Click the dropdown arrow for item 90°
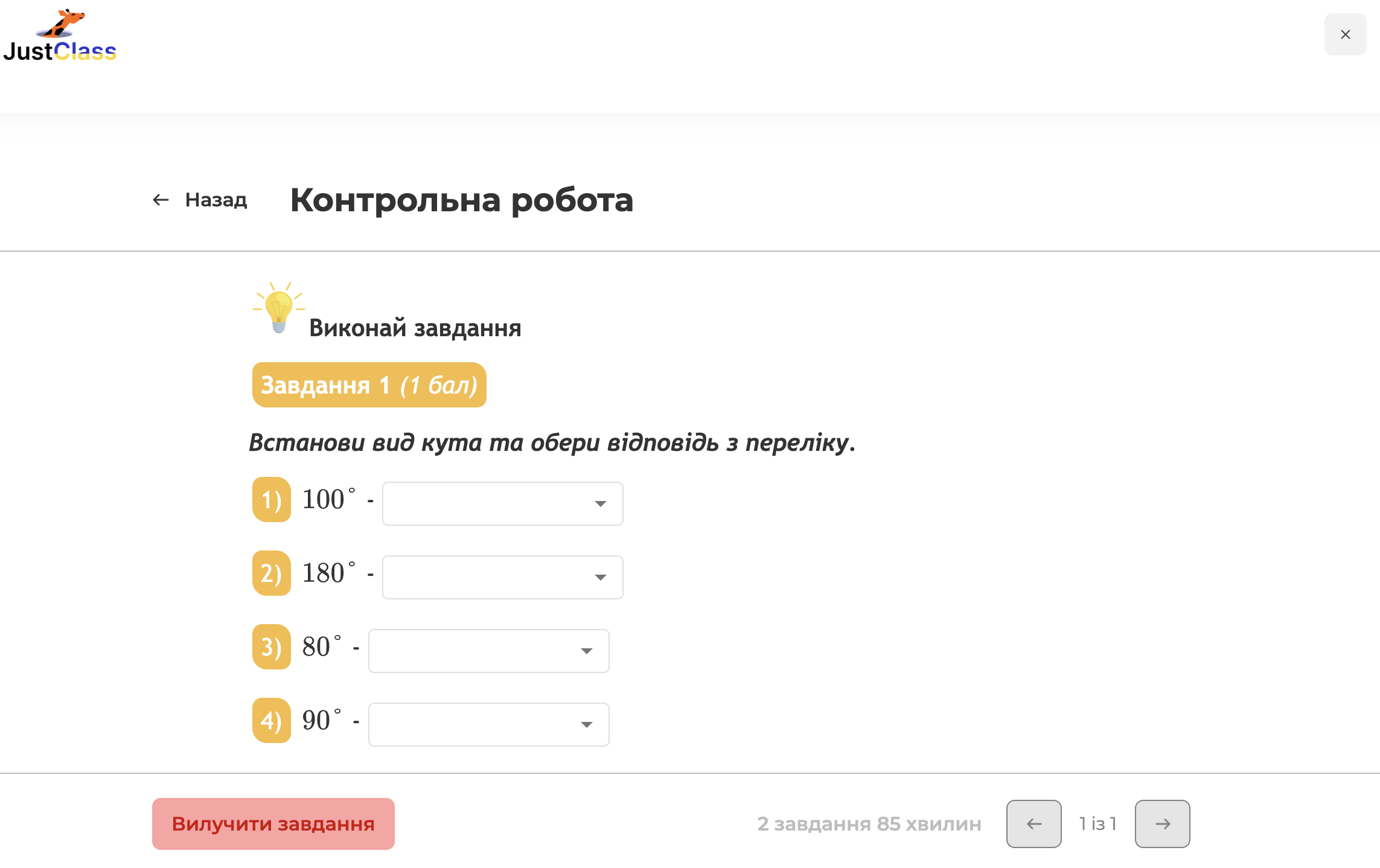Screen dimensions: 1380x868 pyautogui.click(x=586, y=724)
